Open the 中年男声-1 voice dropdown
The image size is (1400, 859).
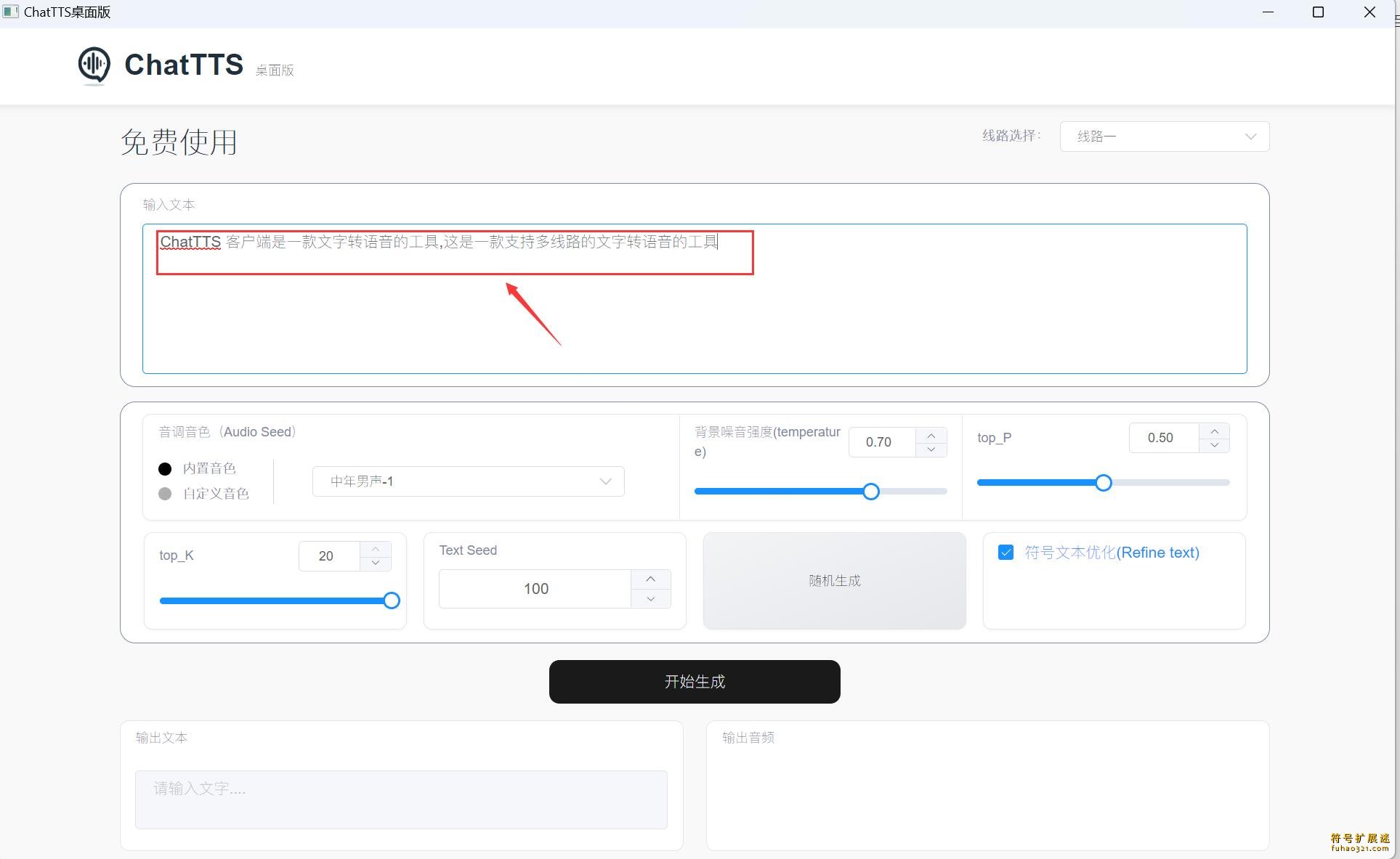(469, 481)
